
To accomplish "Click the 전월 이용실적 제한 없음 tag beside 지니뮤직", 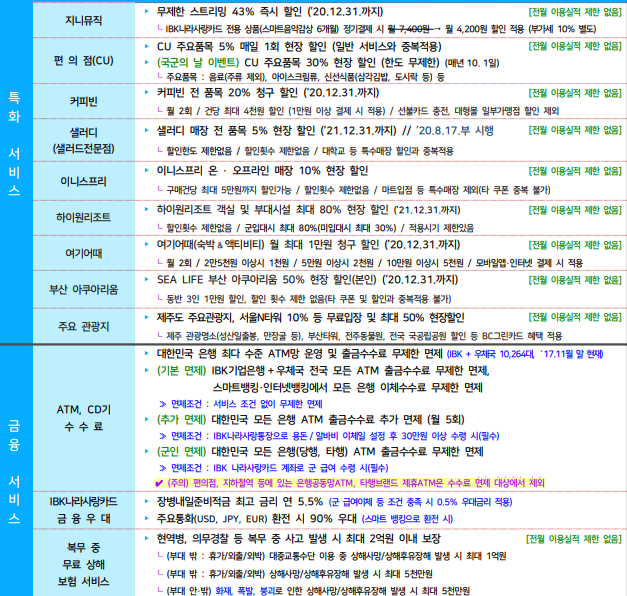I will tap(575, 12).
